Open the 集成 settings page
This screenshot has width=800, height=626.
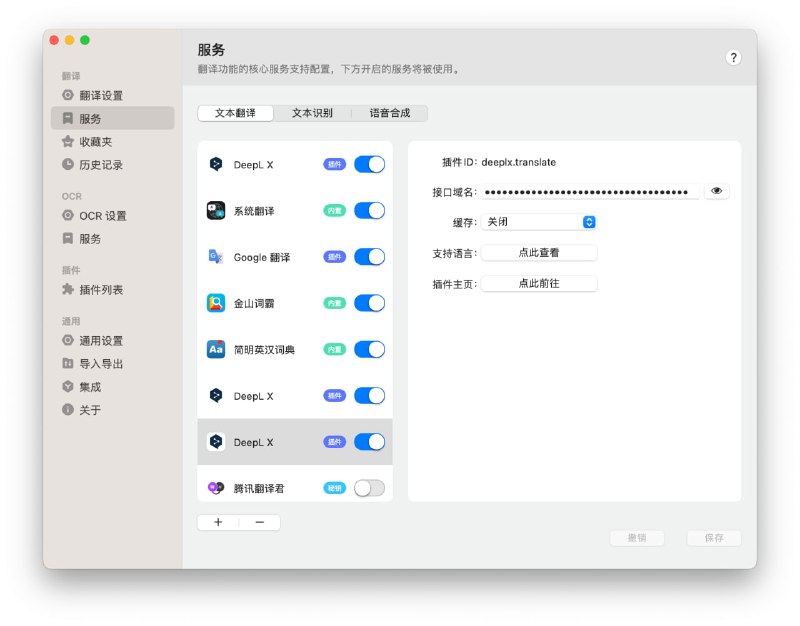85,387
